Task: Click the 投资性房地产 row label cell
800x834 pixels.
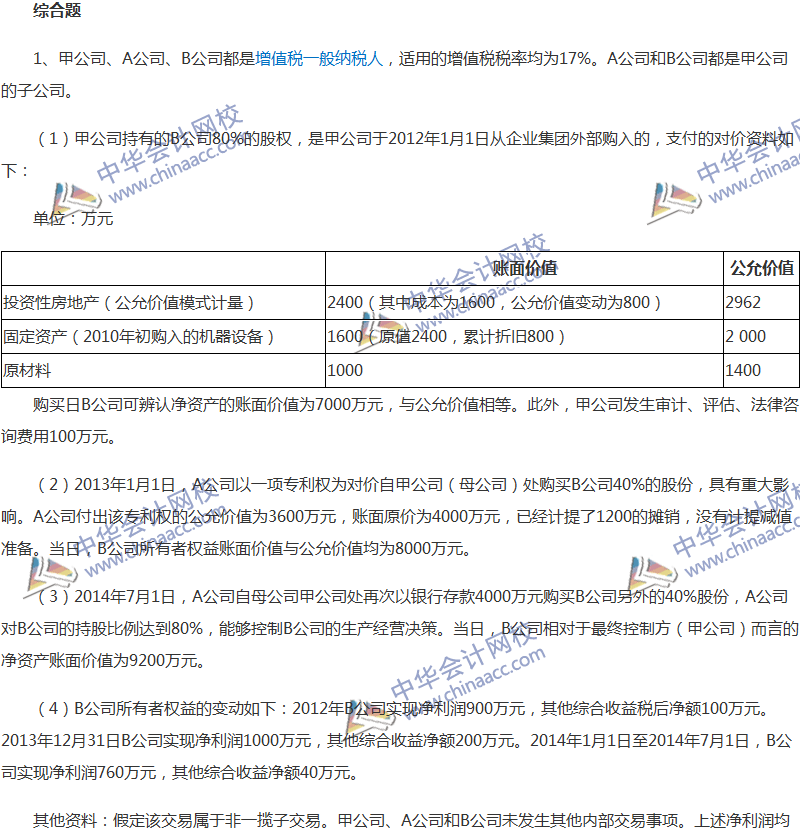Action: (130, 302)
